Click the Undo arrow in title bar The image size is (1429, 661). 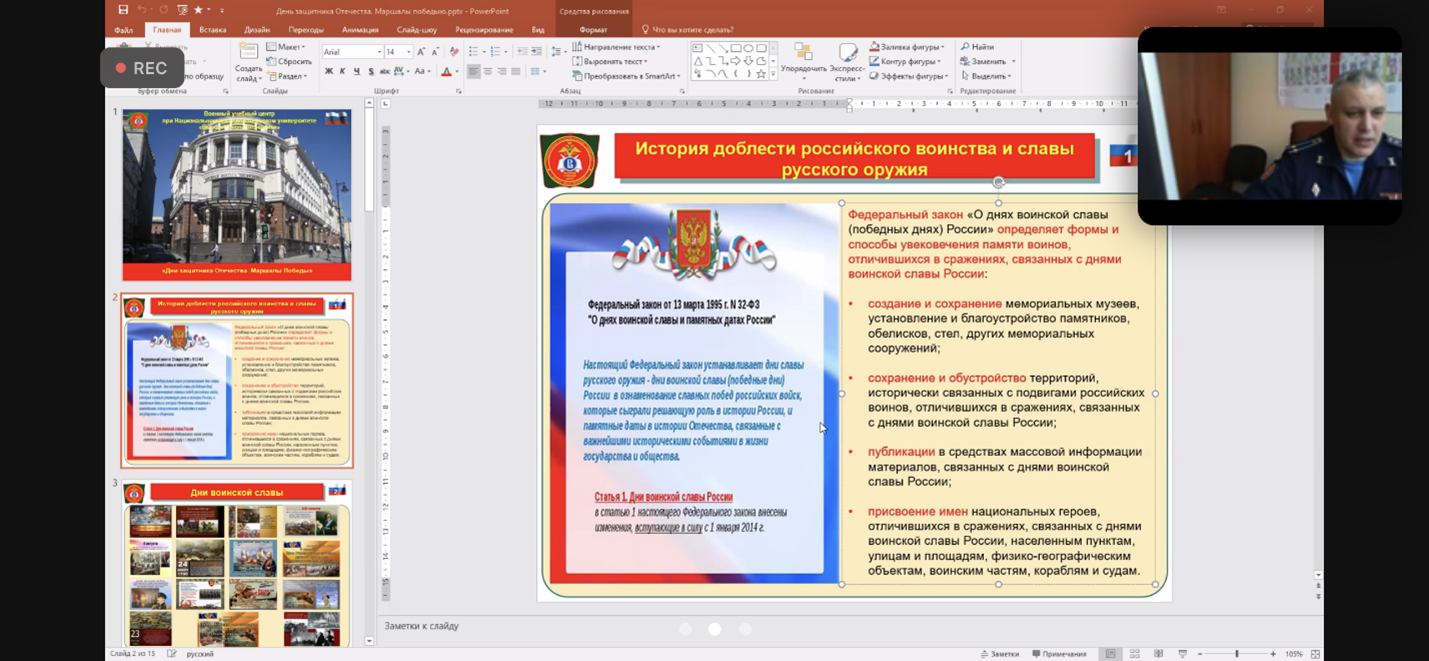[x=142, y=10]
